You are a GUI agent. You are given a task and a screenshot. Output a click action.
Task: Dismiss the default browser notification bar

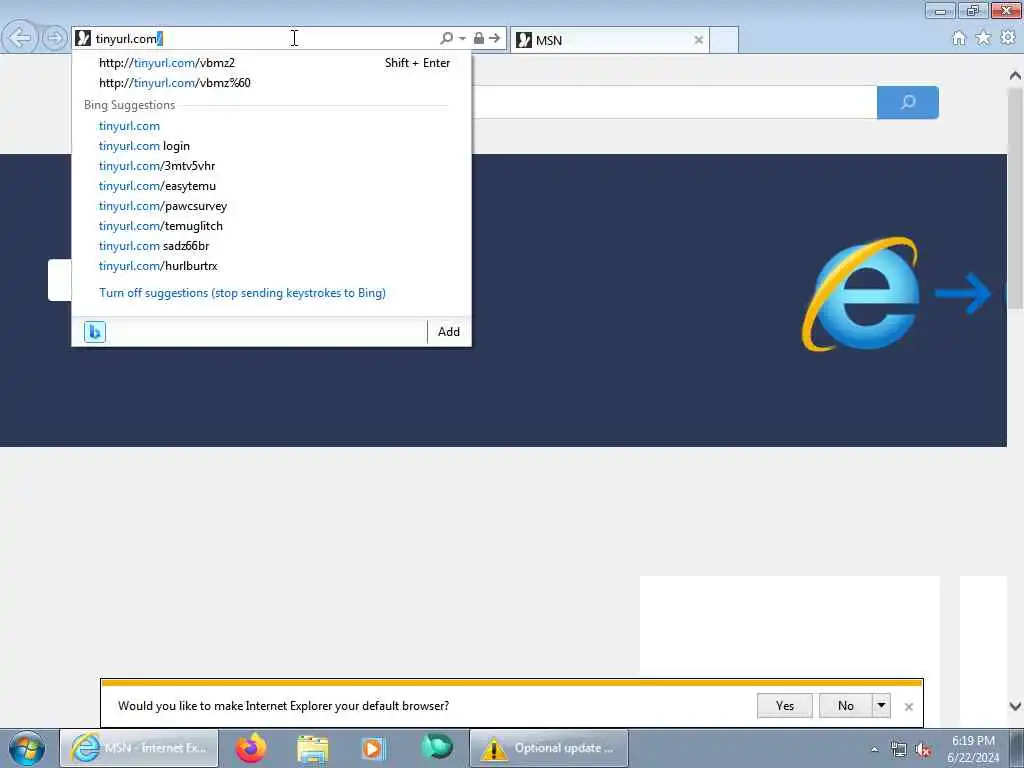pos(908,707)
